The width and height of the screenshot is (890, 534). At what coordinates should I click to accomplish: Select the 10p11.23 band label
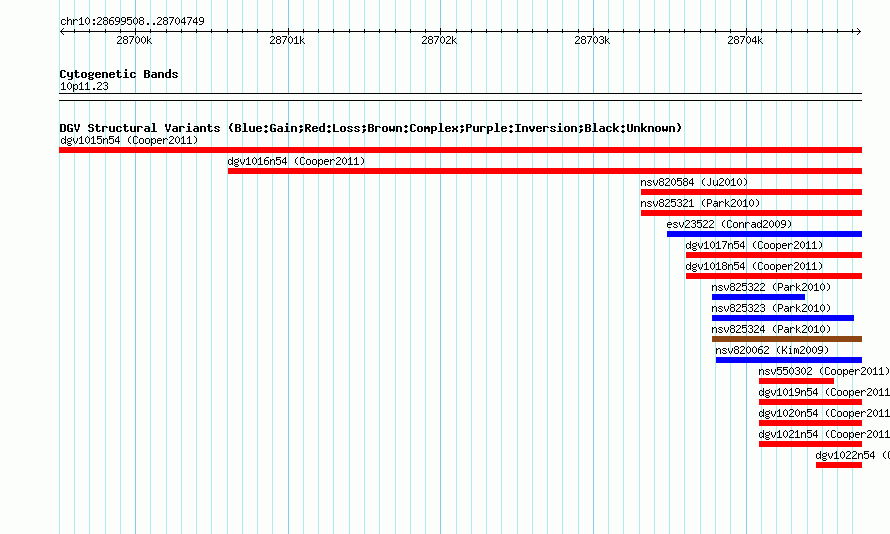84,86
